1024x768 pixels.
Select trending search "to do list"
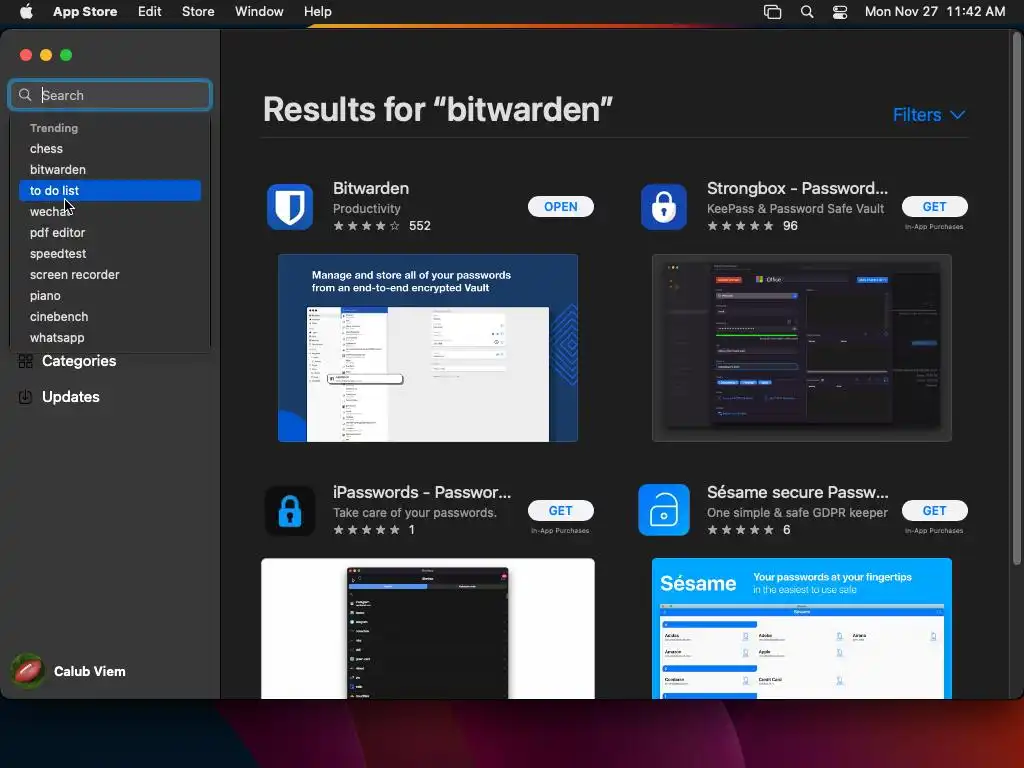(110, 191)
